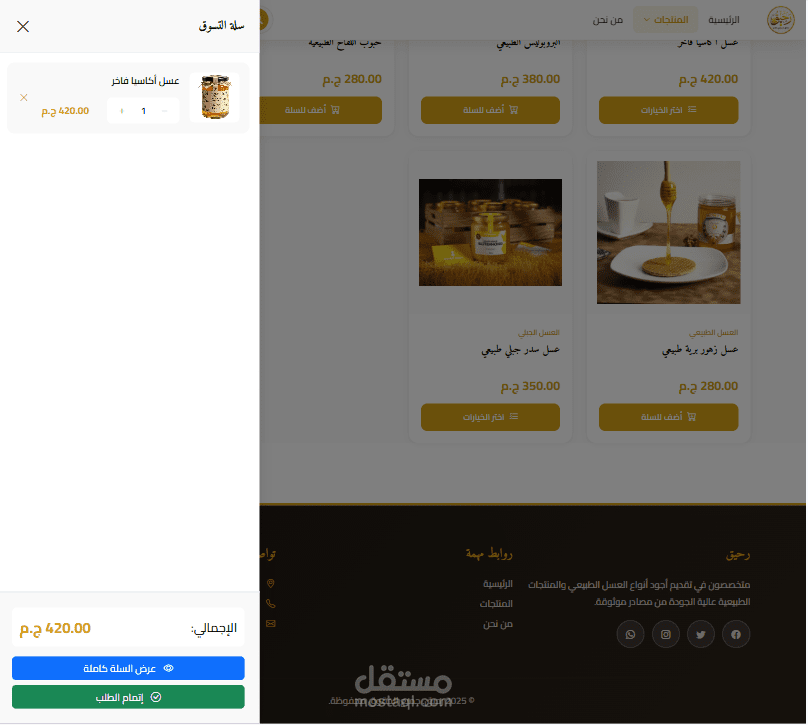Increase cart item quantity with plus
Viewport: 808px width, 725px height.
[x=122, y=111]
